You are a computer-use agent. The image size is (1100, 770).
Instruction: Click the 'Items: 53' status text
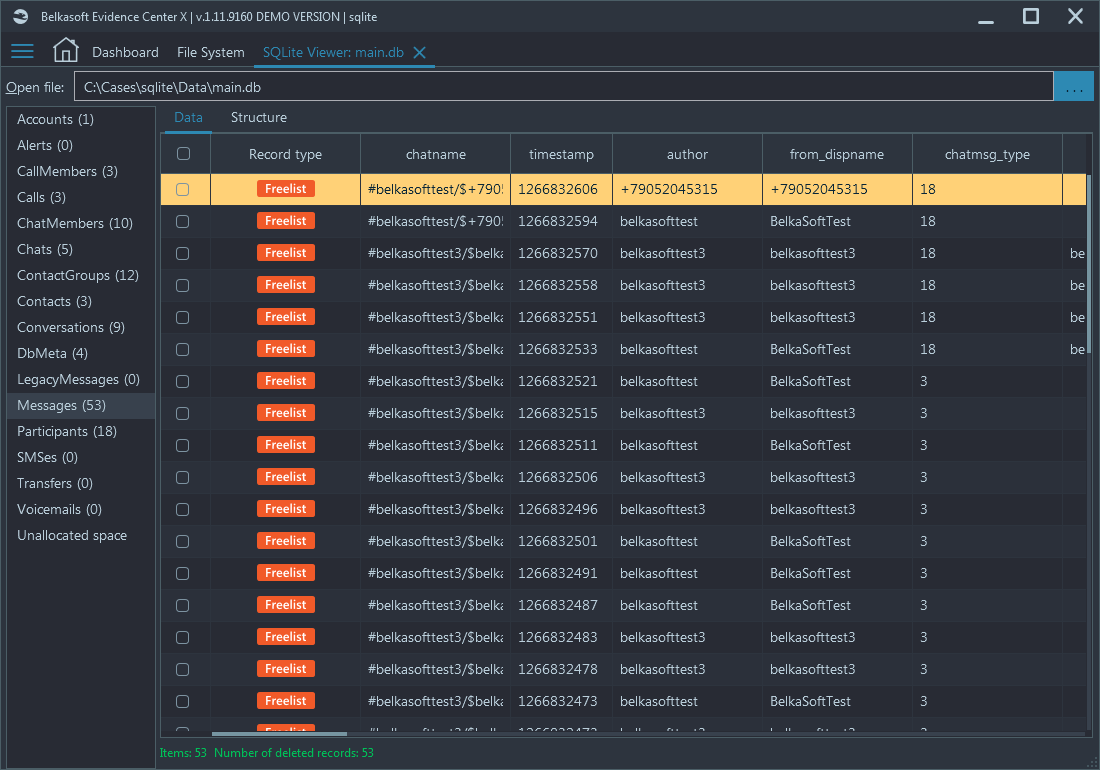point(183,752)
